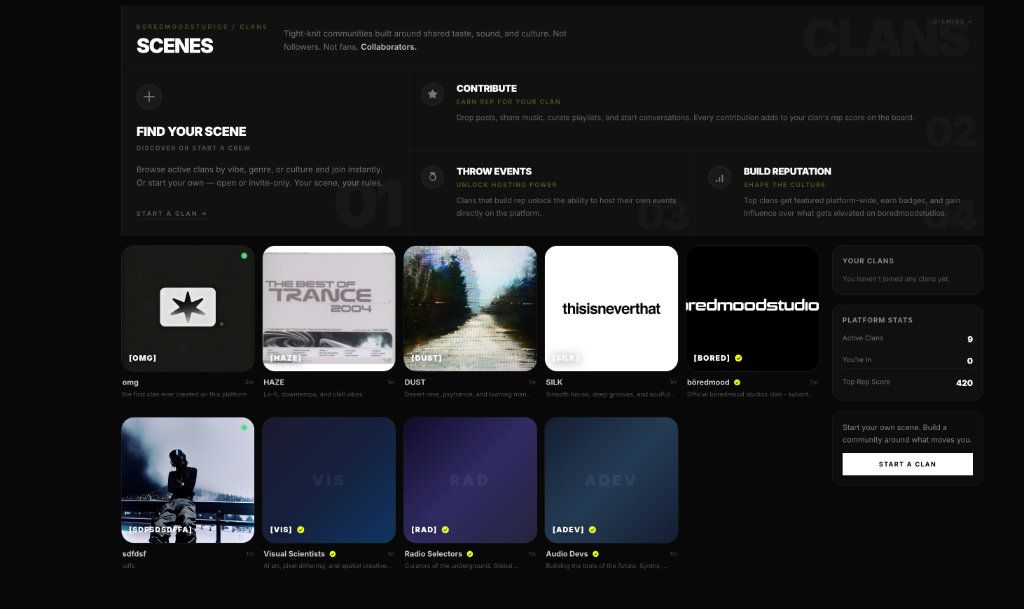Open the DUST clan forest road thumbnail
Viewport: 1024px width, 609px height.
[x=470, y=308]
